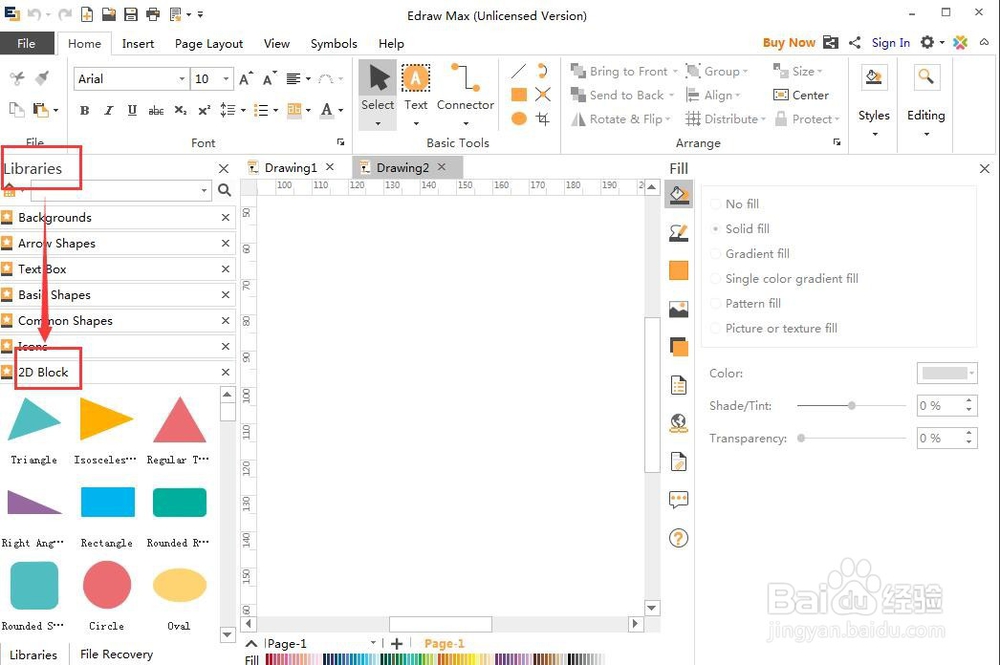
Task: Expand the Rotate & Flip dropdown
Action: 668,119
